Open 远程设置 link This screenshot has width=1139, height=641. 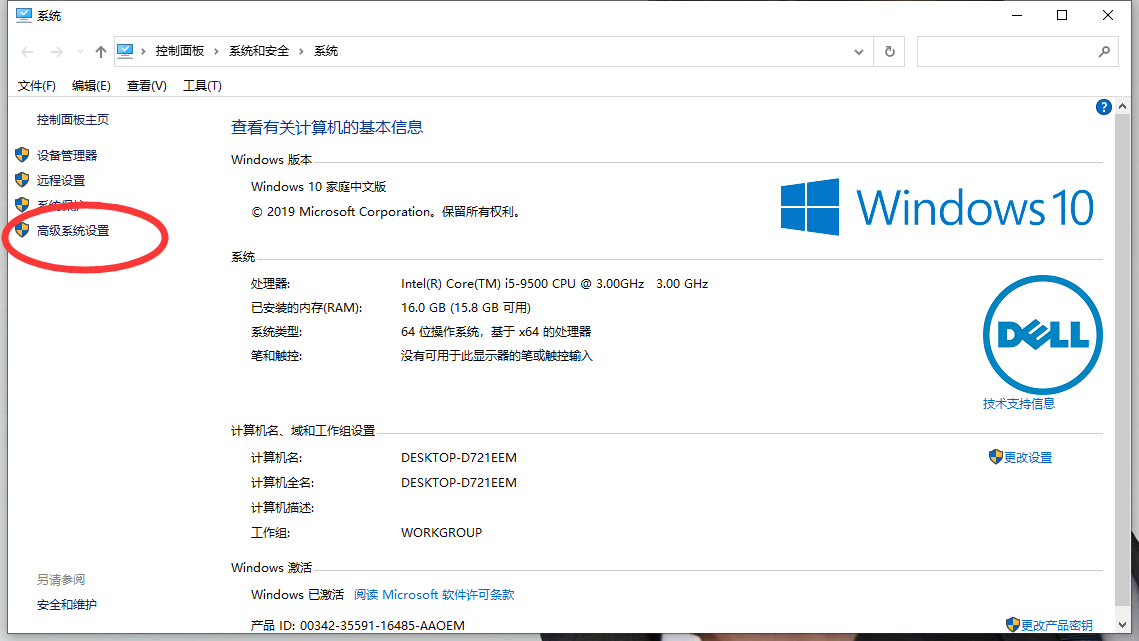61,180
